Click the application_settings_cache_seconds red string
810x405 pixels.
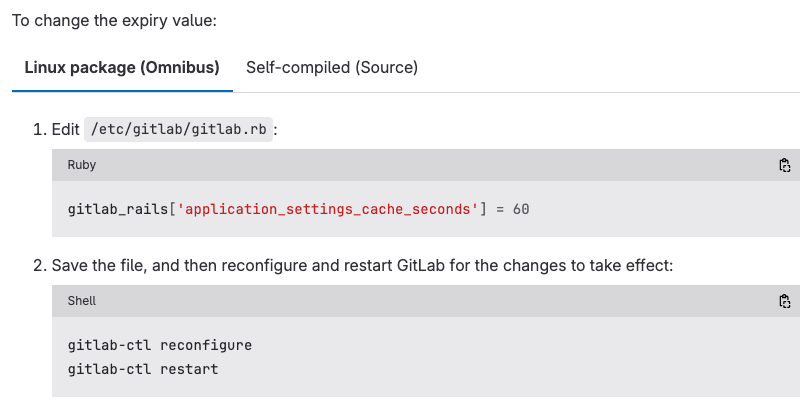327,210
